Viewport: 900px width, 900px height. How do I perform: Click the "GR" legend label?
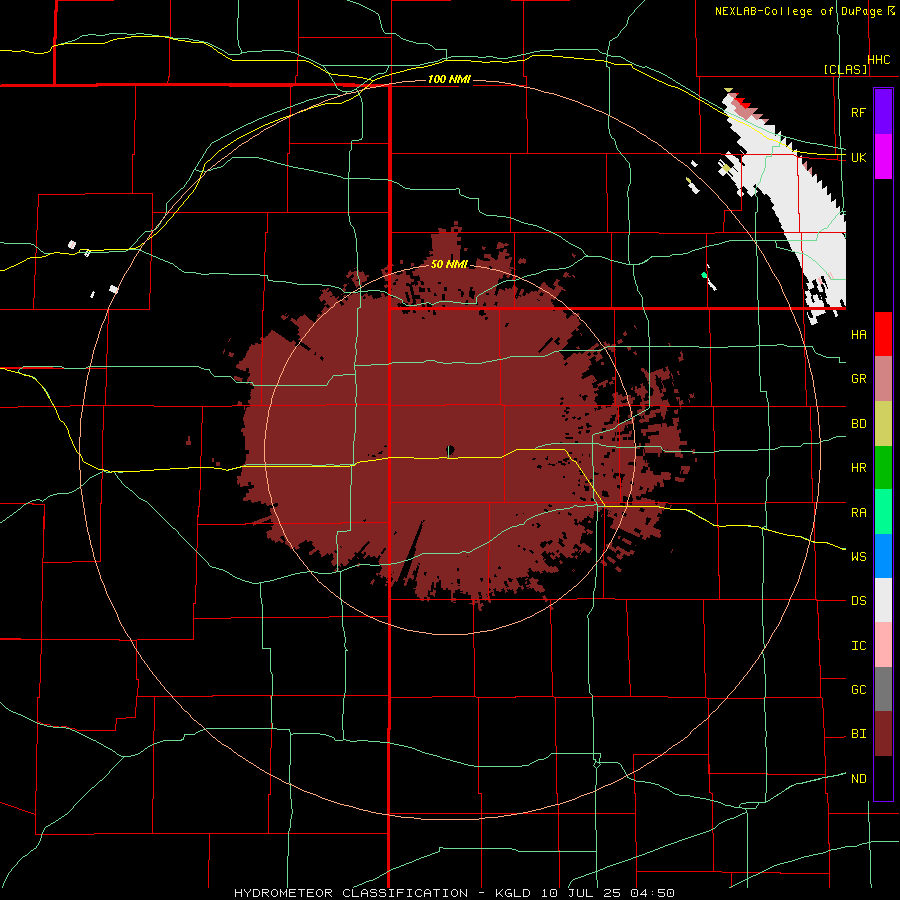(858, 379)
